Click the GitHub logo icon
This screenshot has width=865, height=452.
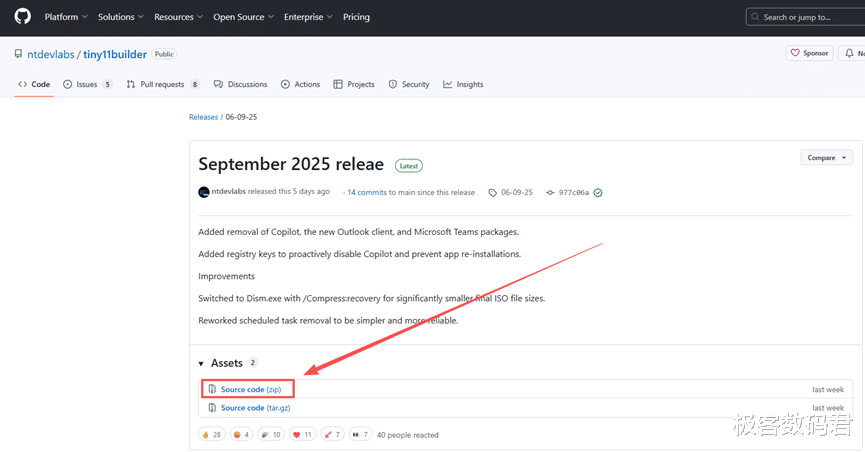23,17
